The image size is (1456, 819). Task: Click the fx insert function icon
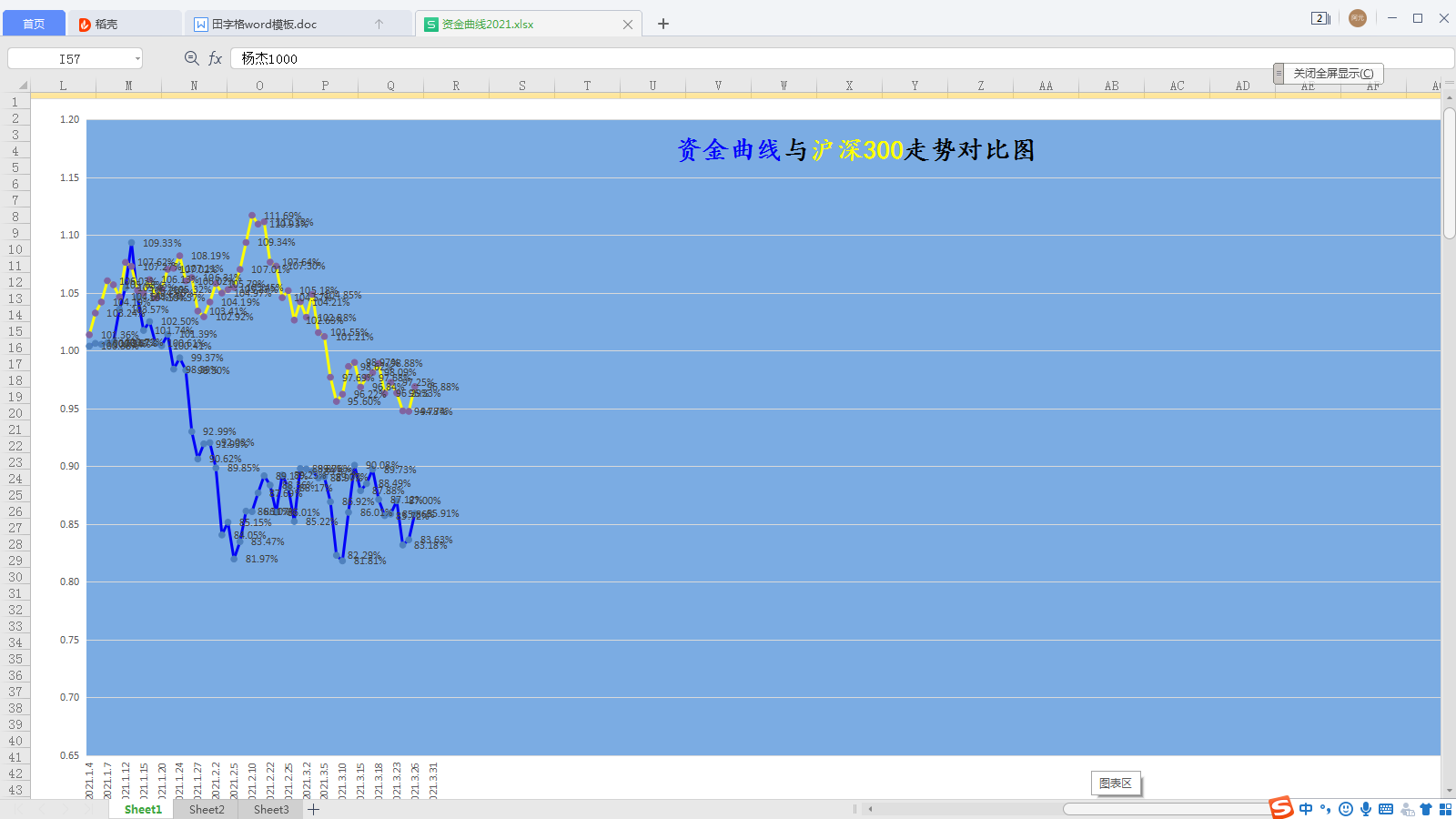[x=216, y=58]
